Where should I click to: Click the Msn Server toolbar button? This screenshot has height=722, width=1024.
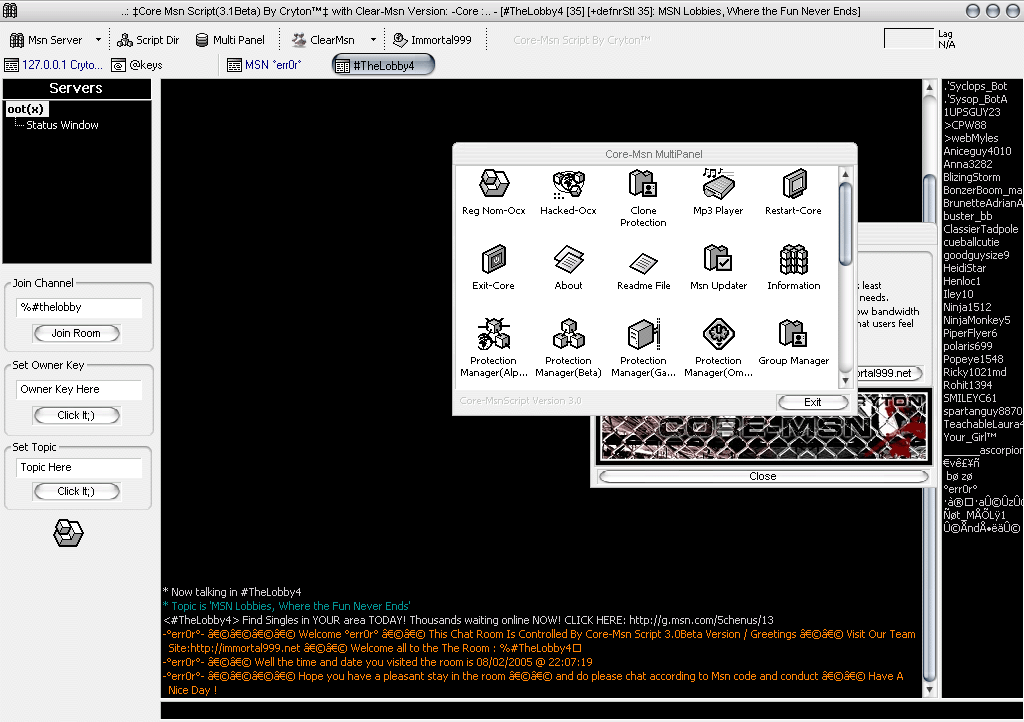46,40
